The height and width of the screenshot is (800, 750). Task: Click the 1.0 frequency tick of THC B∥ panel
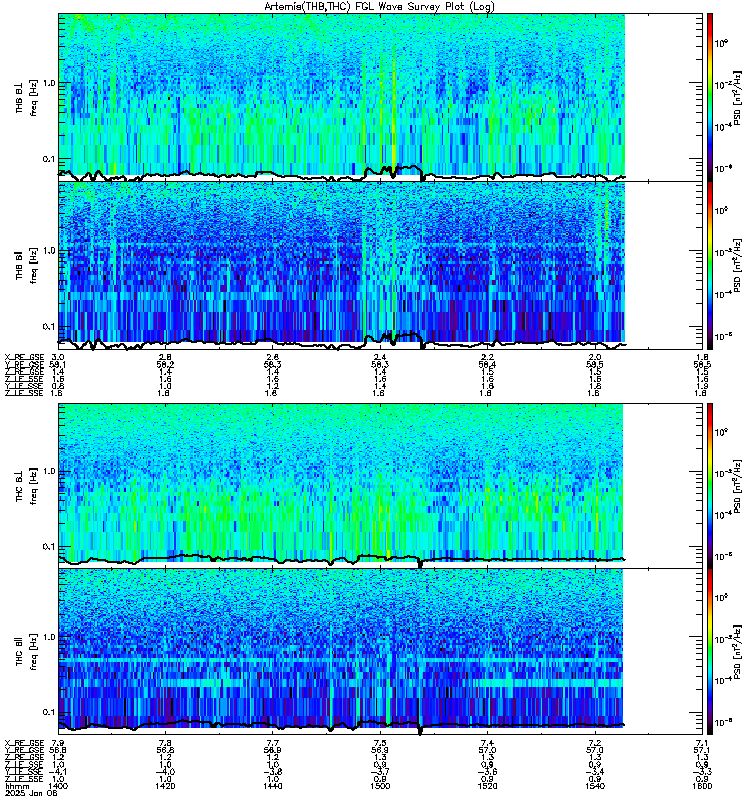(48, 637)
